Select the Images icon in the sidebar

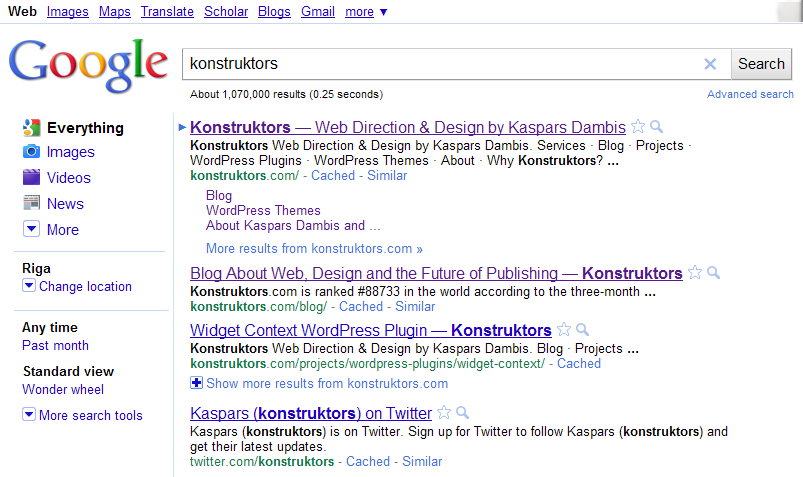coord(32,152)
